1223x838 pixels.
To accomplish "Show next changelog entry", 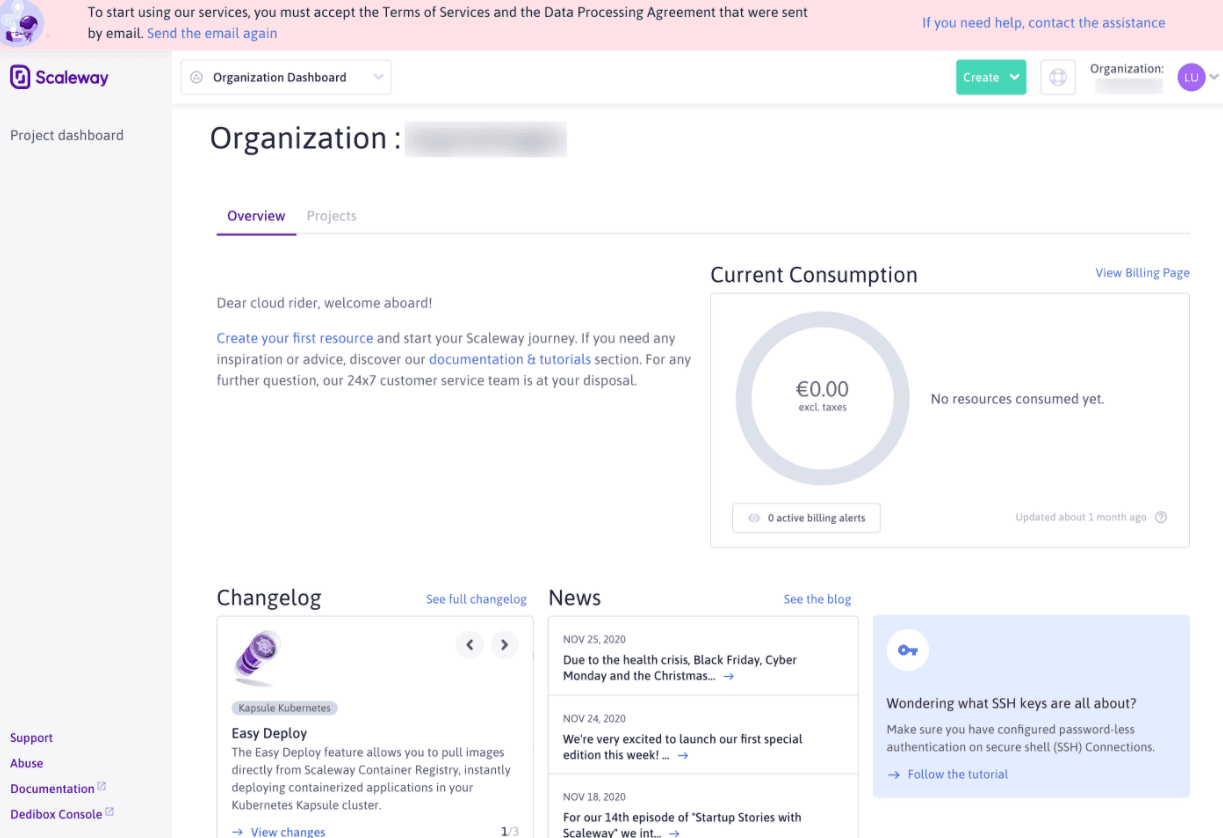I will 504,645.
